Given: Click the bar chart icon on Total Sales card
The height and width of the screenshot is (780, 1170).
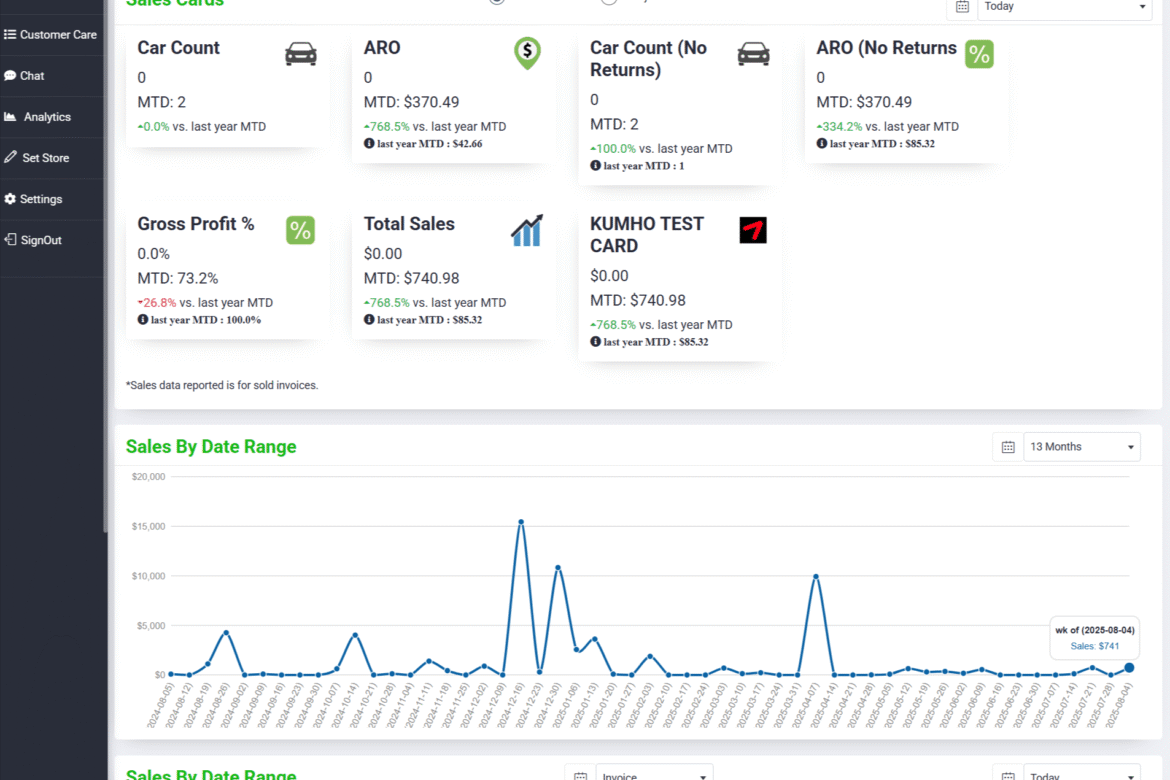Looking at the screenshot, I should [x=527, y=230].
